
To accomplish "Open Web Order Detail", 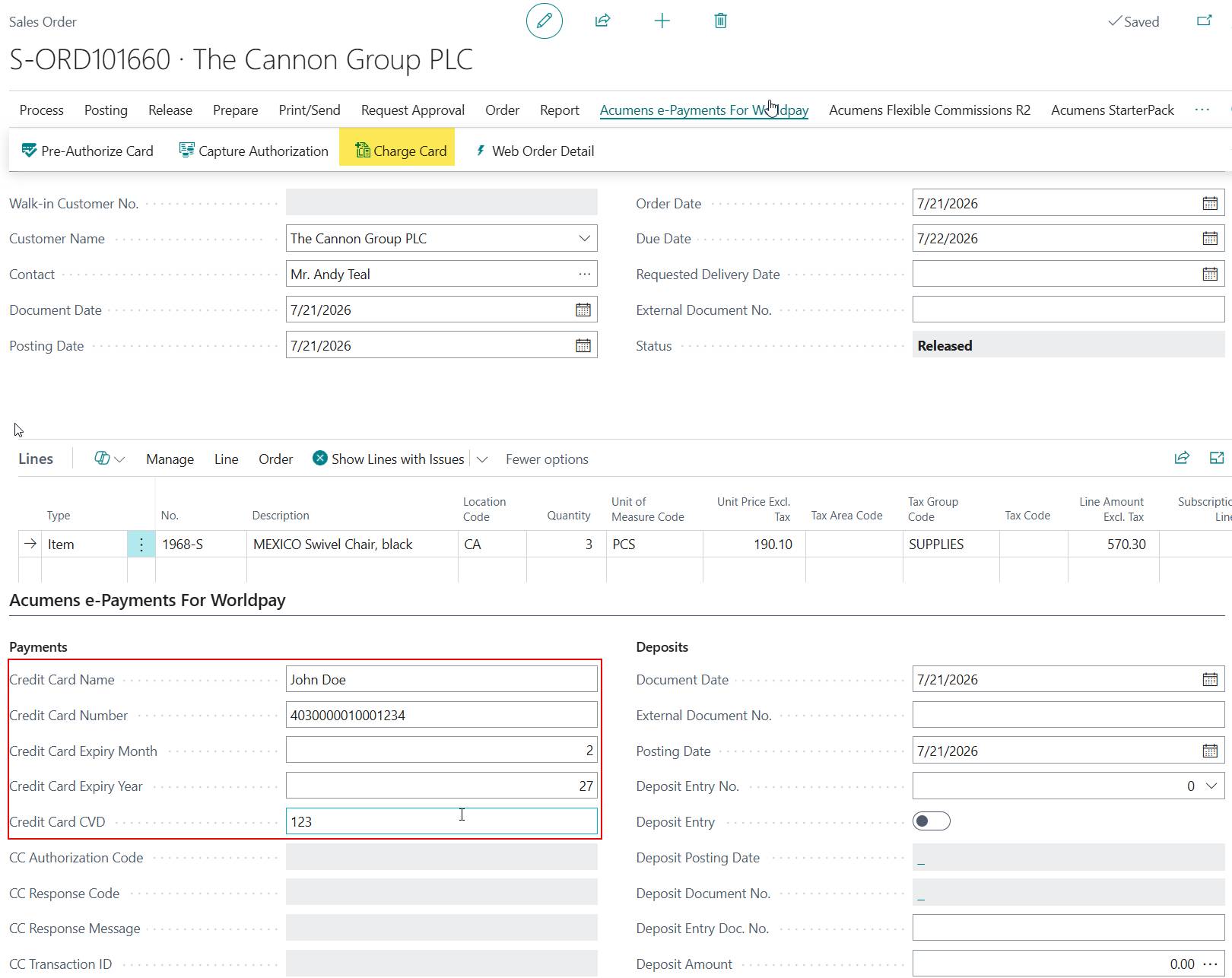I will click(535, 151).
